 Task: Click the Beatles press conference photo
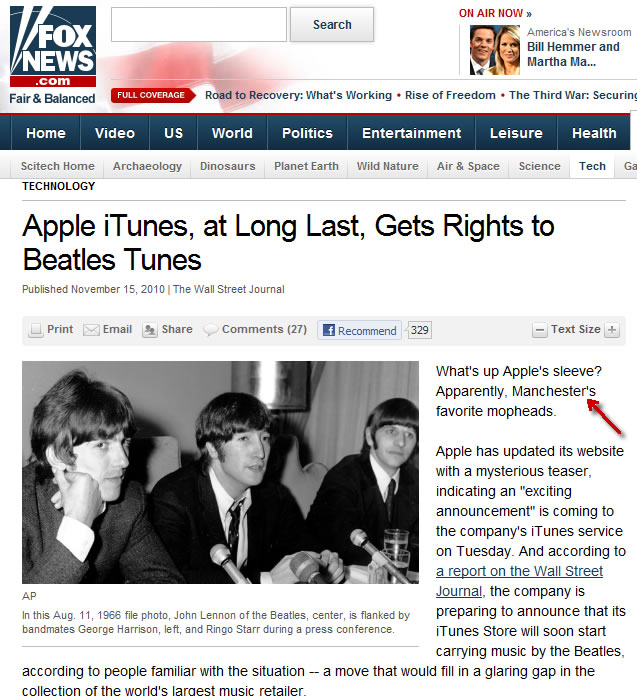[x=220, y=472]
